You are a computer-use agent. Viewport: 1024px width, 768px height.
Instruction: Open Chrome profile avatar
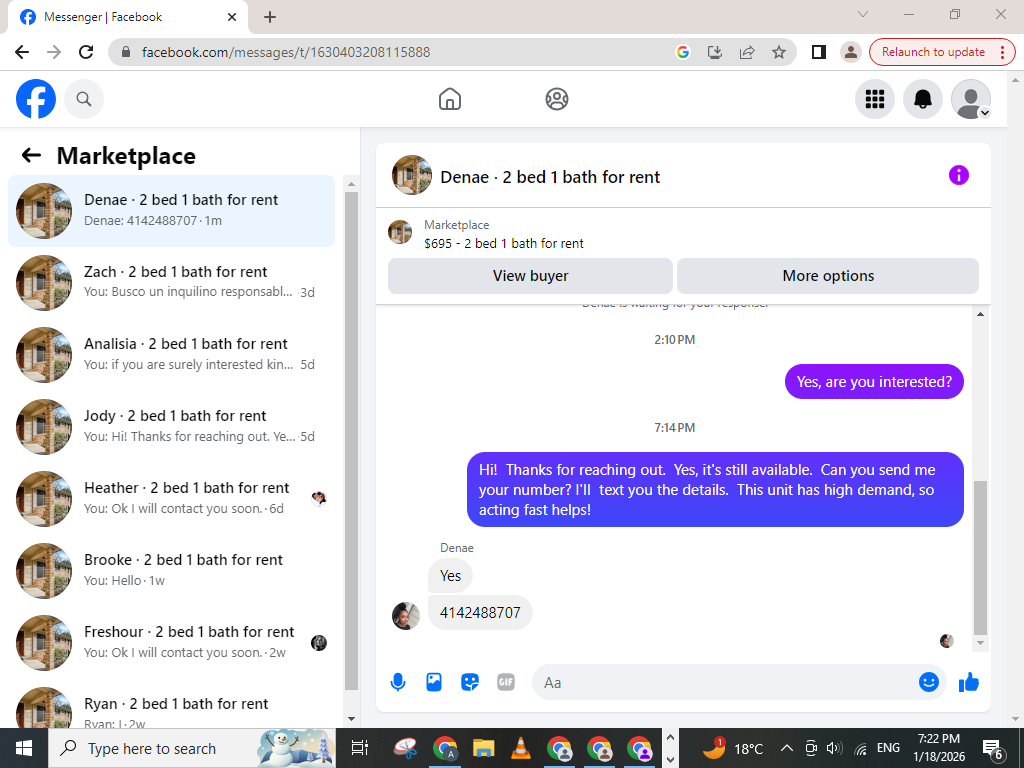850,52
